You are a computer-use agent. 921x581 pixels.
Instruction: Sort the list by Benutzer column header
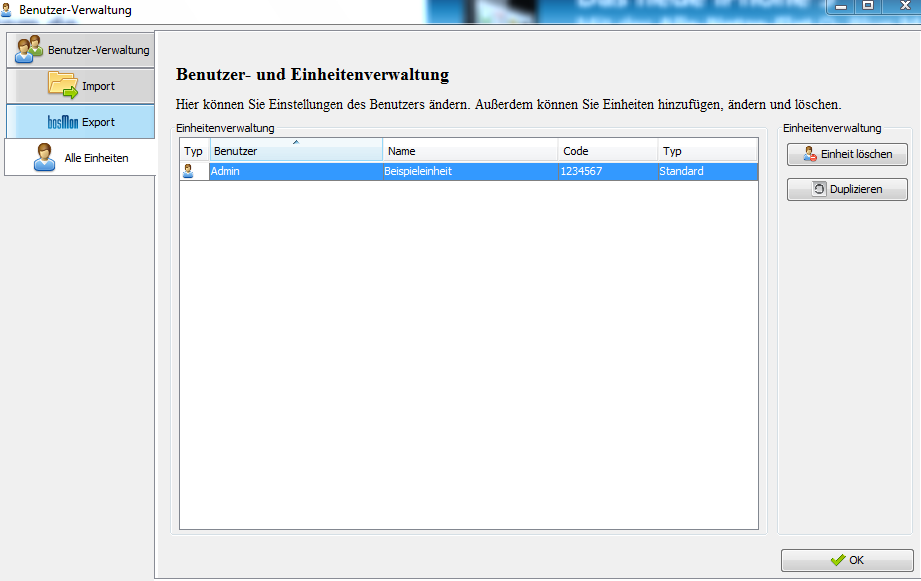tap(295, 151)
